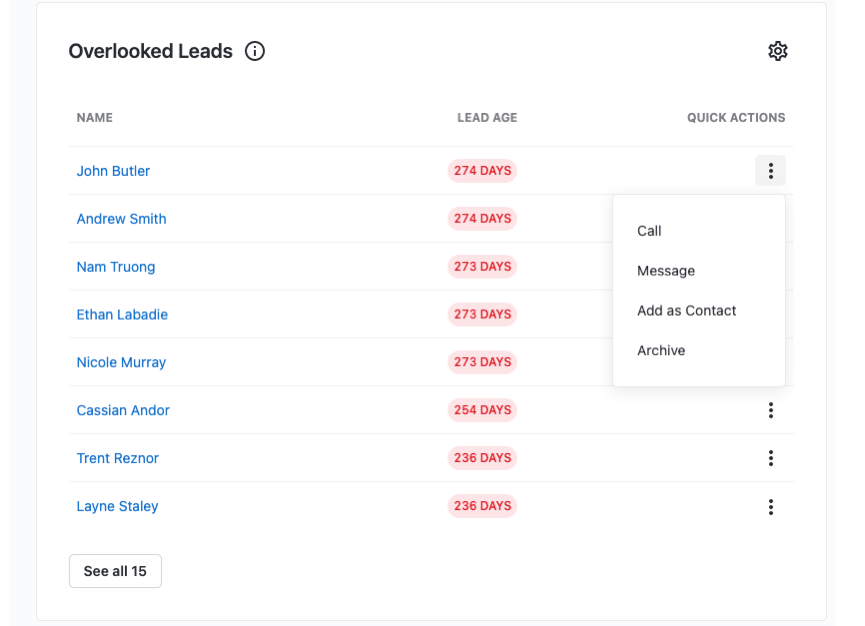Click the Layne Staley name link
The image size is (865, 626).
pyautogui.click(x=117, y=506)
